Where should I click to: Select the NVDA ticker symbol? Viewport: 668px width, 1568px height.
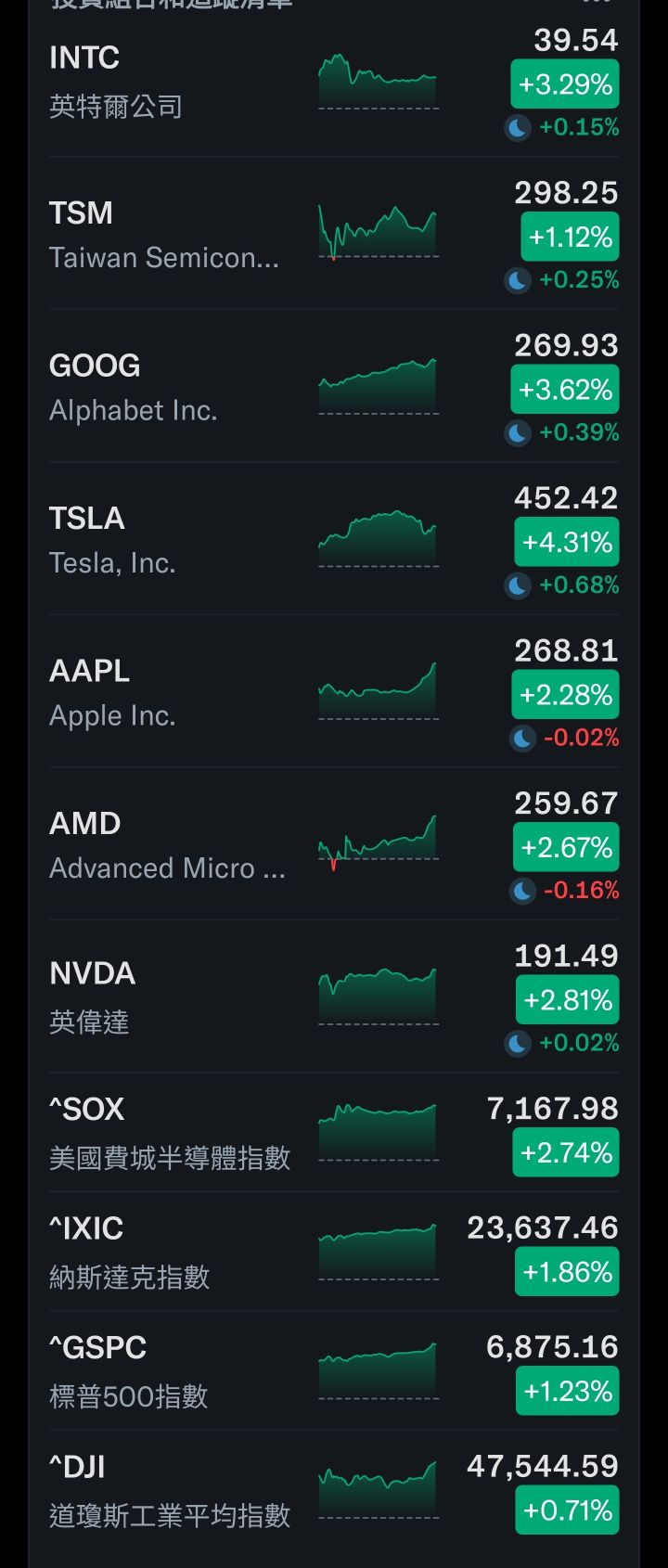[93, 973]
